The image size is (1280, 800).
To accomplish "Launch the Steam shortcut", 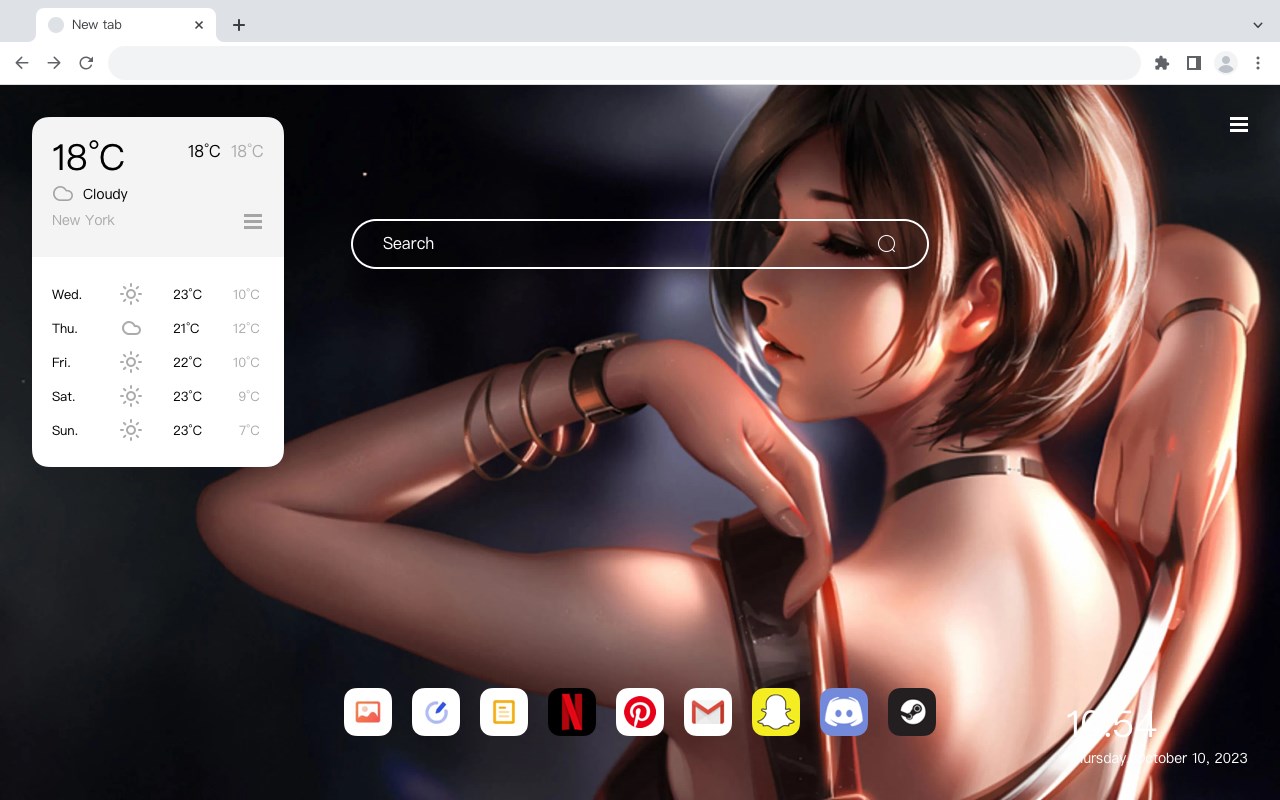I will click(912, 712).
